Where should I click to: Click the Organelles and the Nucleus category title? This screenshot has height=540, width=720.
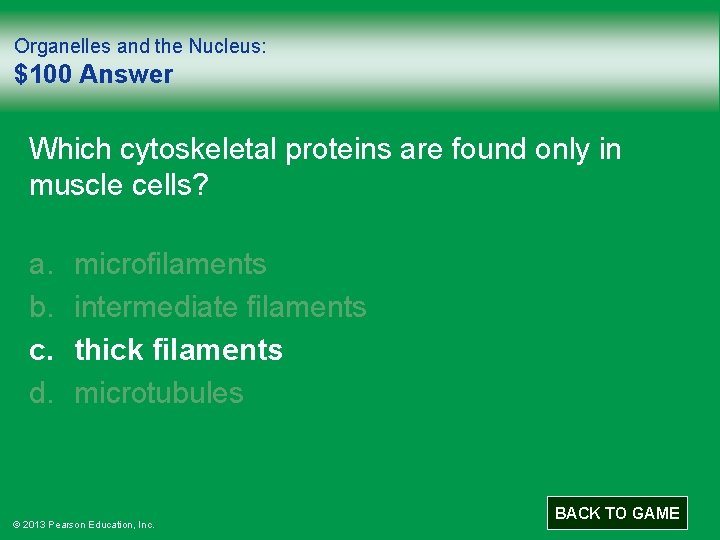140,46
